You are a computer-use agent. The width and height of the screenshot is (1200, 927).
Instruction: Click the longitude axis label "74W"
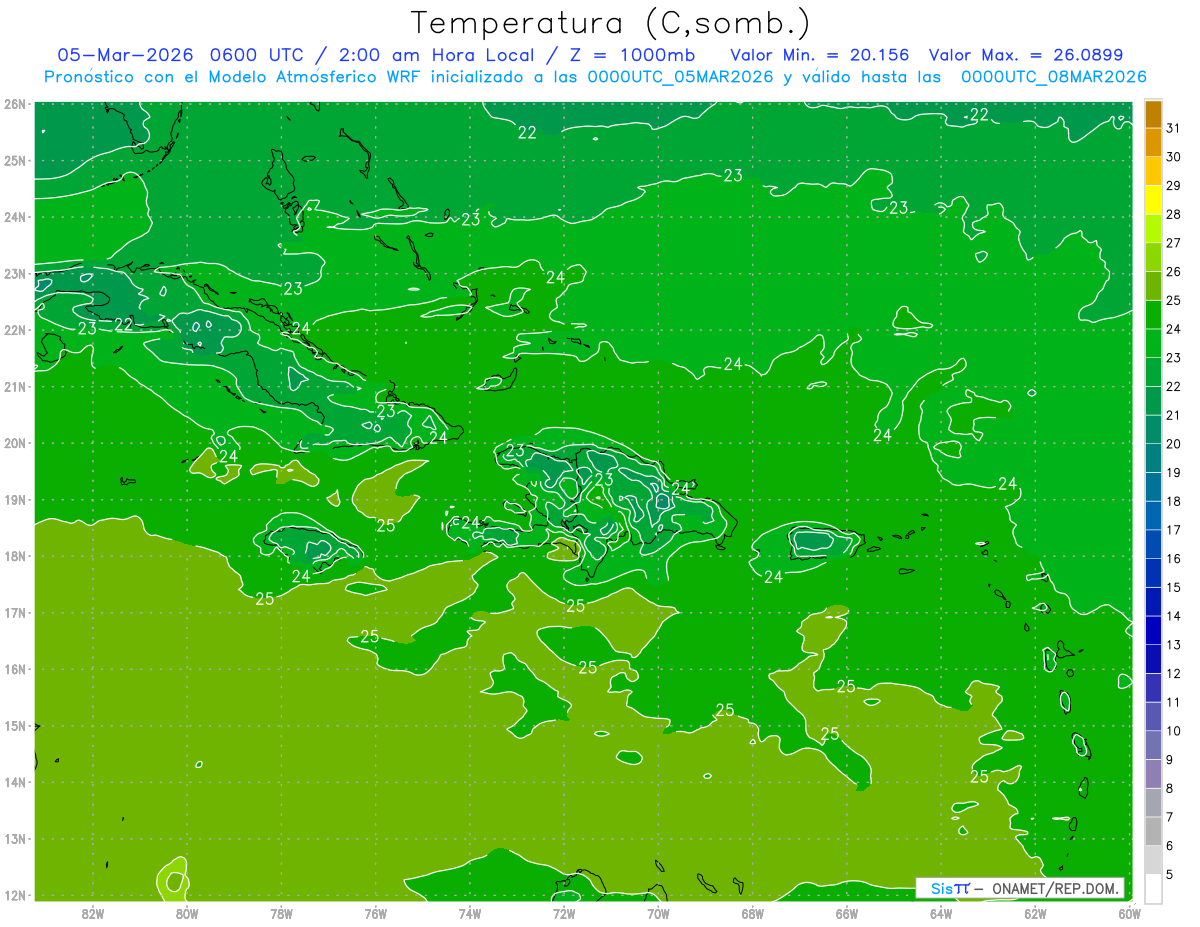tap(469, 912)
